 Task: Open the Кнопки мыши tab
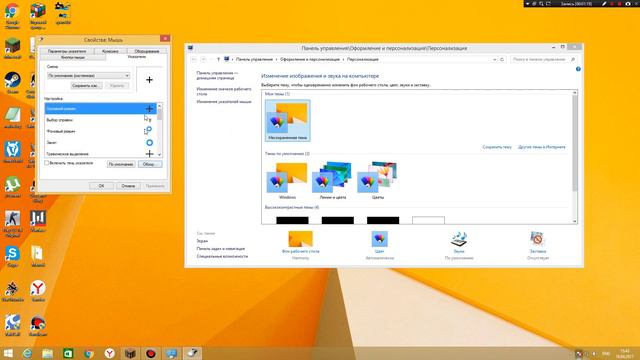[73, 58]
